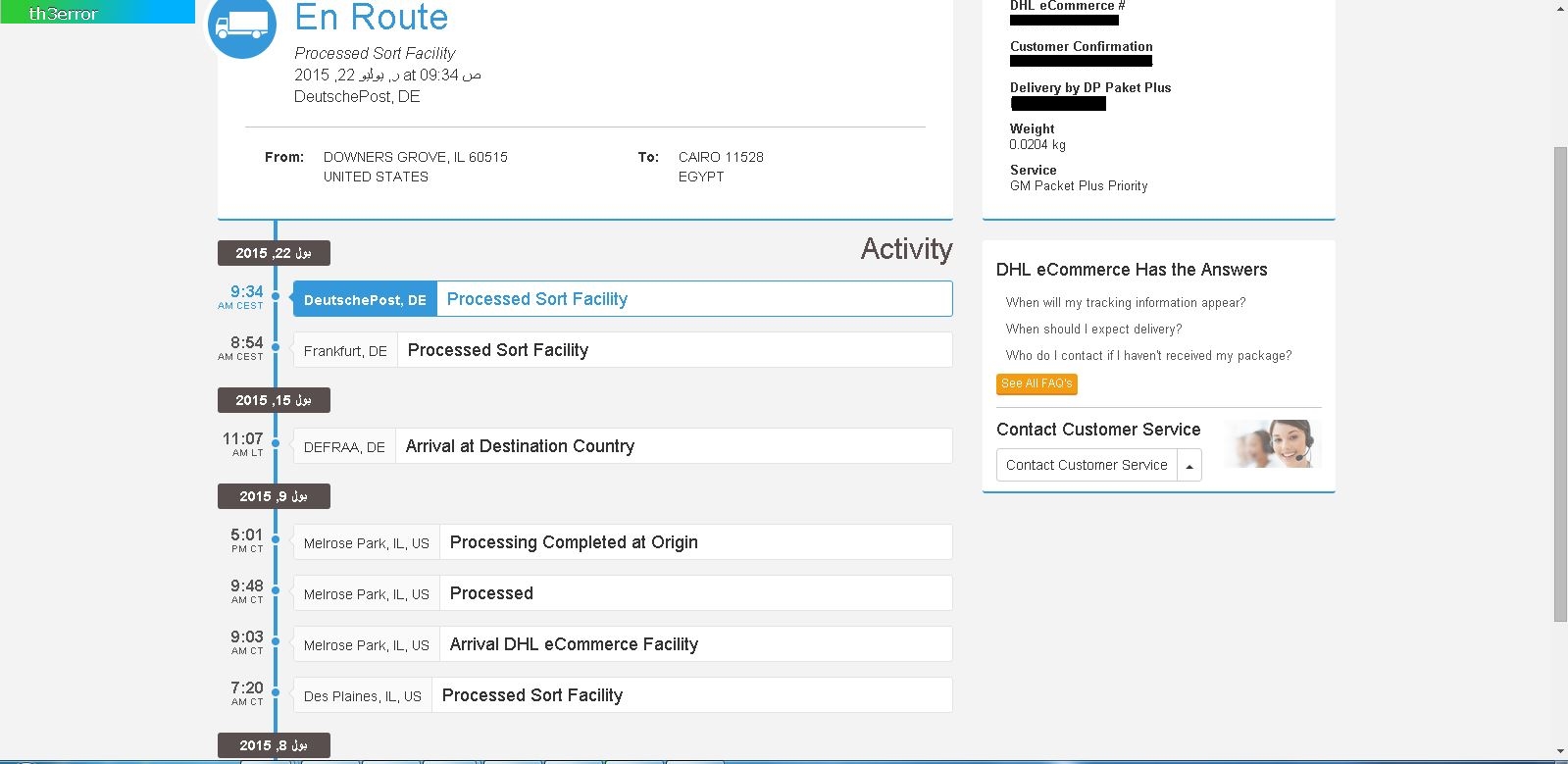1568x764 pixels.
Task: Click 'Arrival at Destination Country' status
Action: (520, 446)
